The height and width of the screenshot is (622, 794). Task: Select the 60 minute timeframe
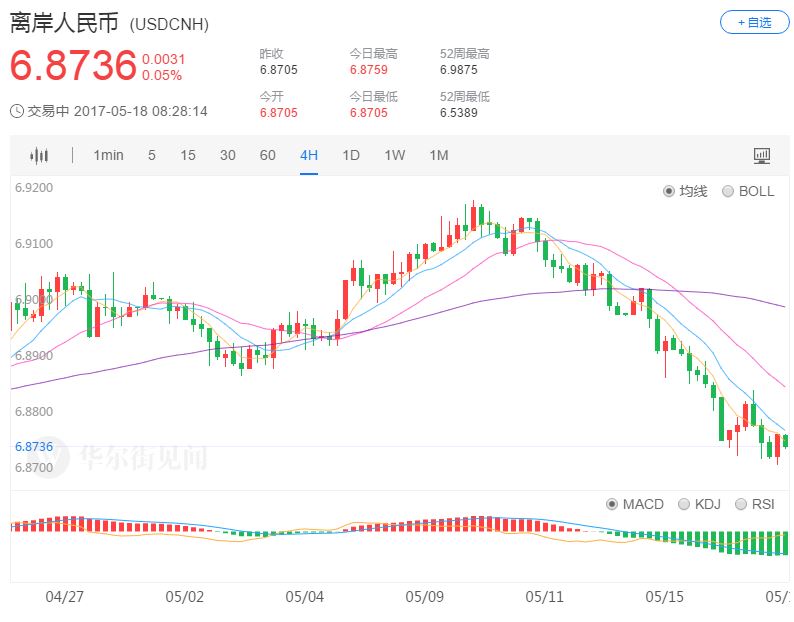pyautogui.click(x=268, y=155)
